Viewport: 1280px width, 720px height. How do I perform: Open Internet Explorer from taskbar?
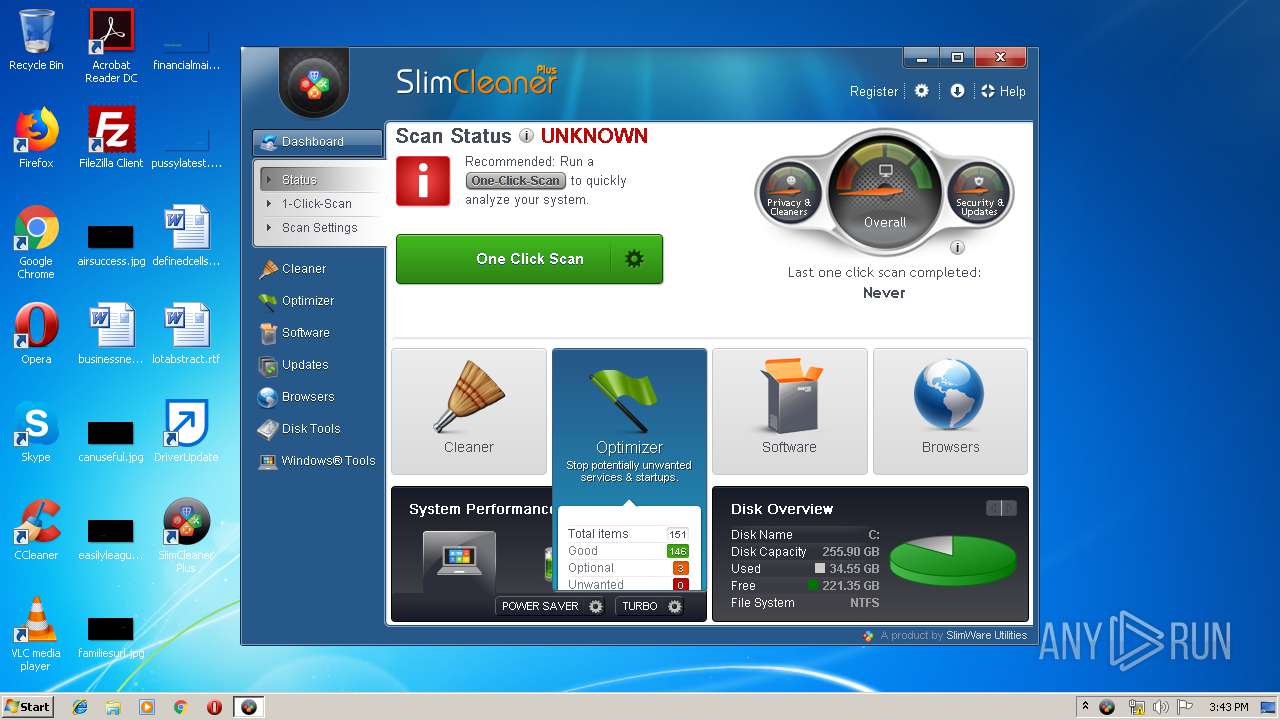80,707
